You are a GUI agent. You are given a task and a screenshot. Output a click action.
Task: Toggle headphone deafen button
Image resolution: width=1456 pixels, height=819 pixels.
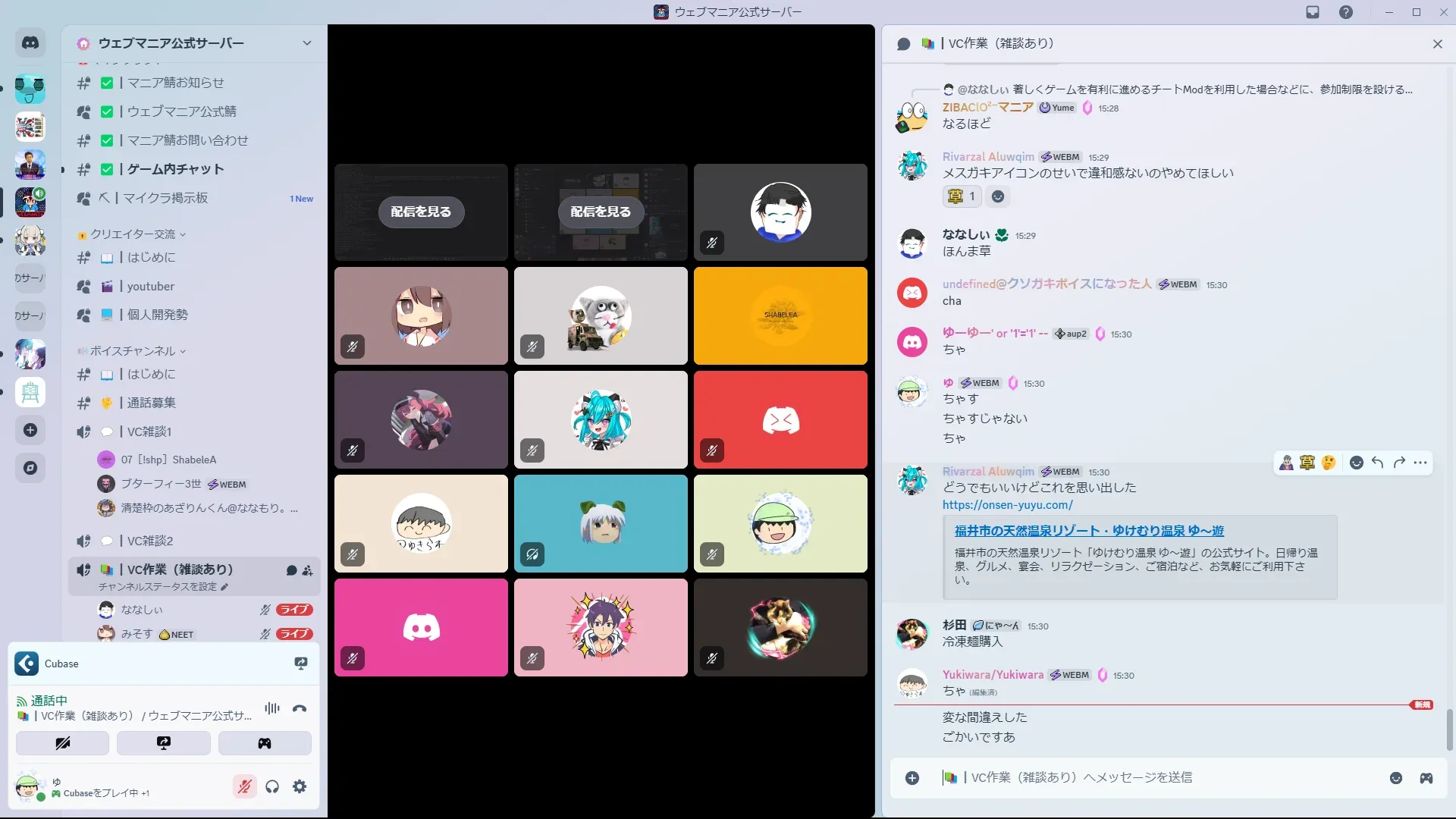(x=272, y=787)
